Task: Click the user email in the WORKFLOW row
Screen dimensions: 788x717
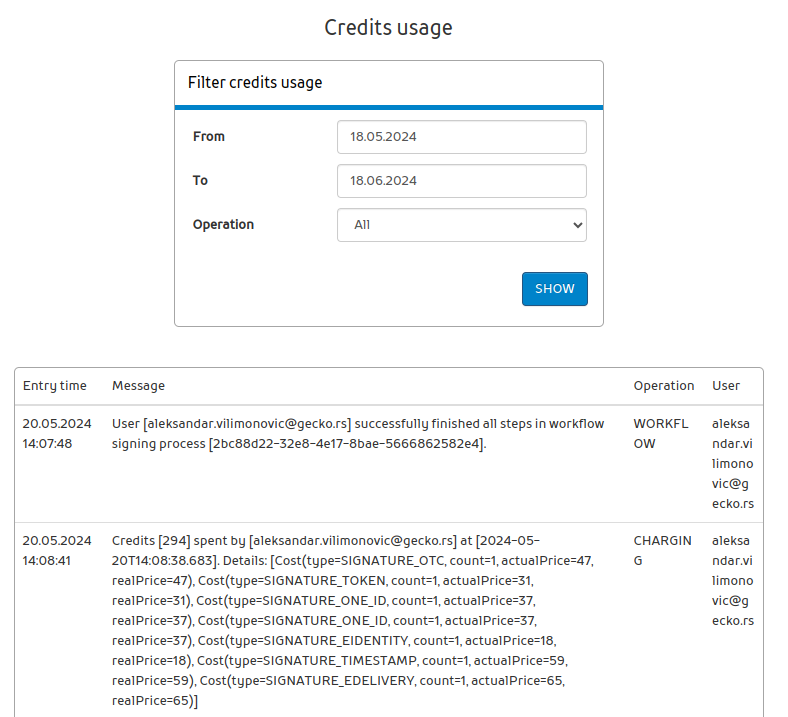Action: coord(733,463)
